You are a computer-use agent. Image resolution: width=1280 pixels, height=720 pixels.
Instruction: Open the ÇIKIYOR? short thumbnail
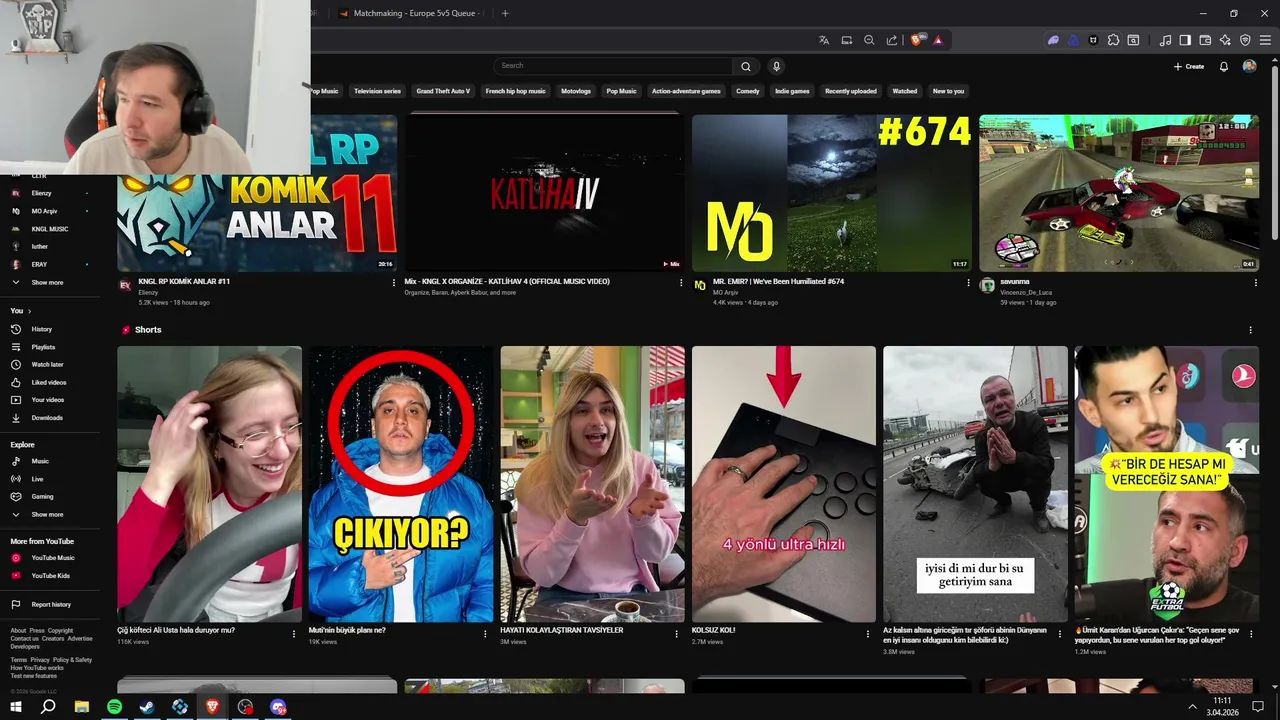(401, 484)
